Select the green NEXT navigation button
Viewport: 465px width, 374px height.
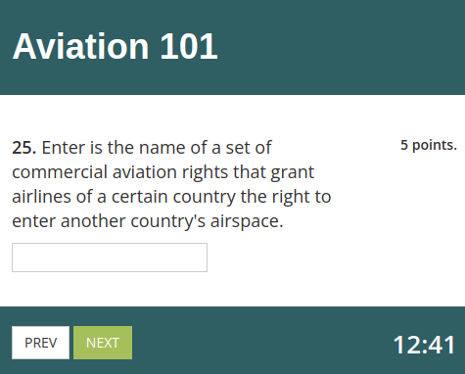(x=103, y=343)
